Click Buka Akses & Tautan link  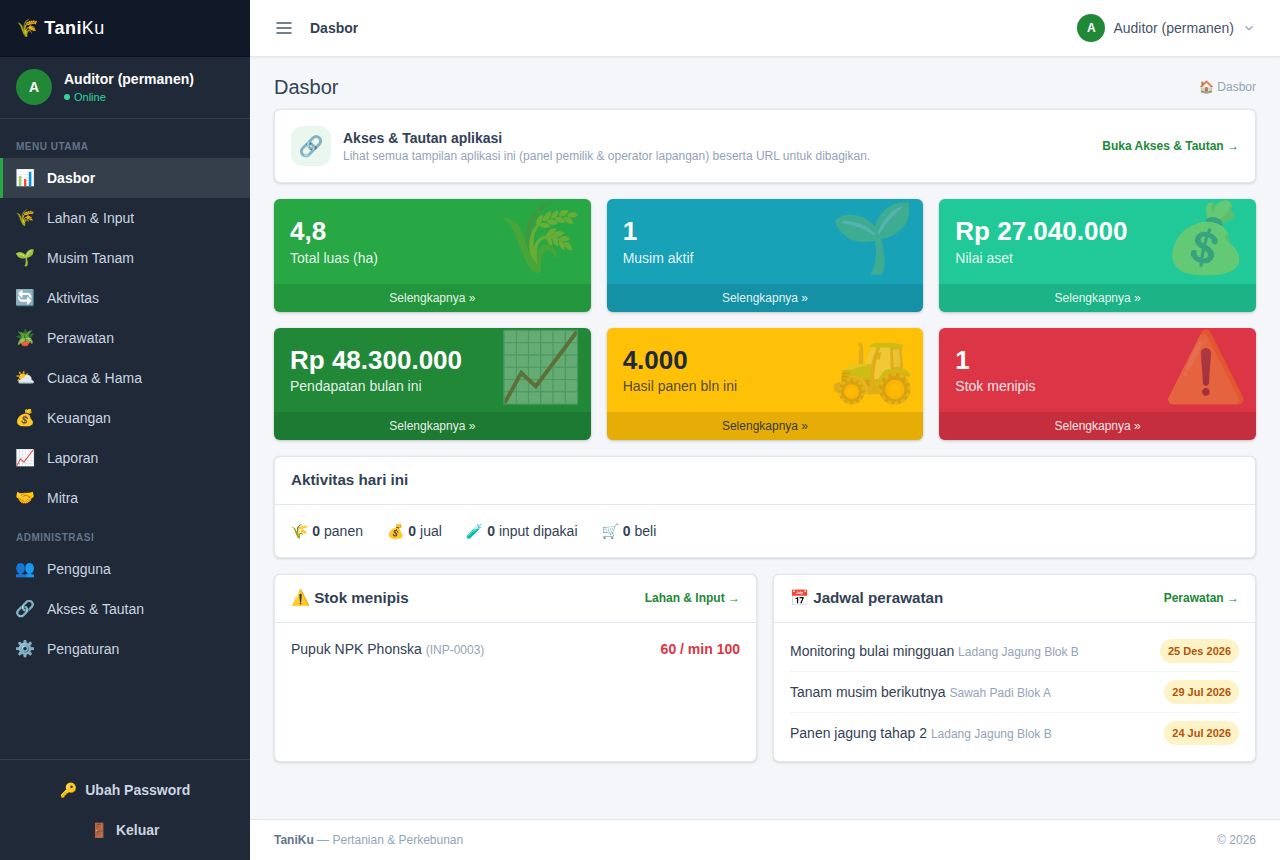pyautogui.click(x=1170, y=146)
